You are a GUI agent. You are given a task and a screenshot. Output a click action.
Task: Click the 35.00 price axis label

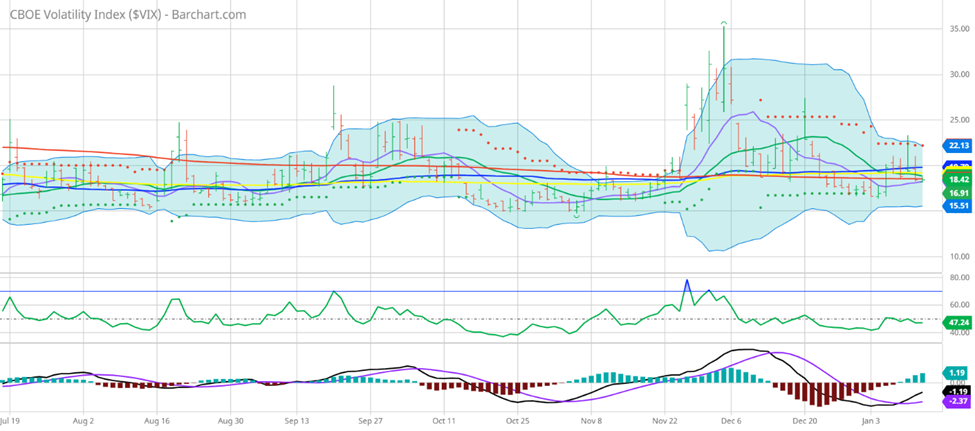958,29
